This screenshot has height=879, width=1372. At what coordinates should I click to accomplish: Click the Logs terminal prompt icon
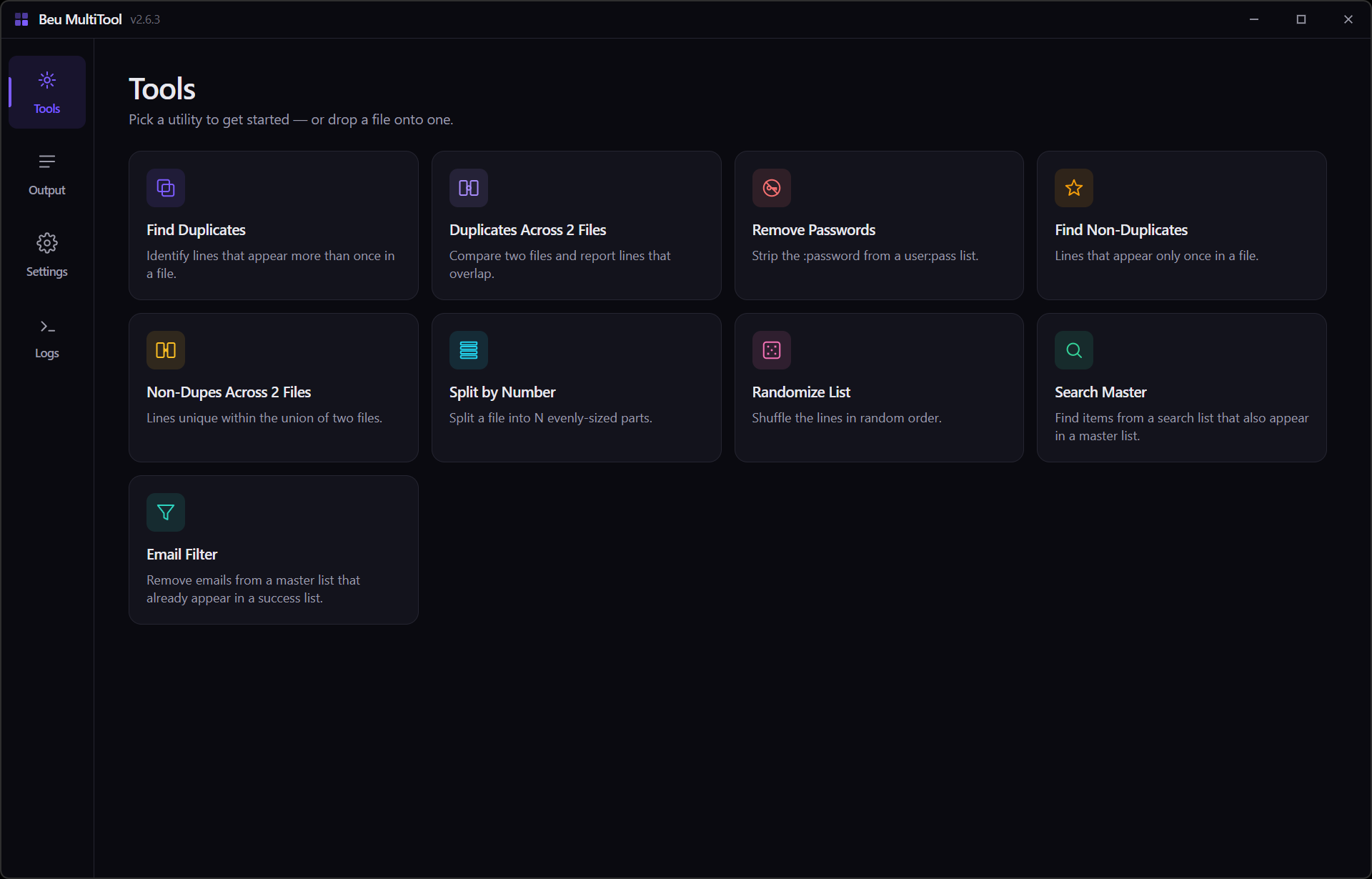pyautogui.click(x=47, y=327)
